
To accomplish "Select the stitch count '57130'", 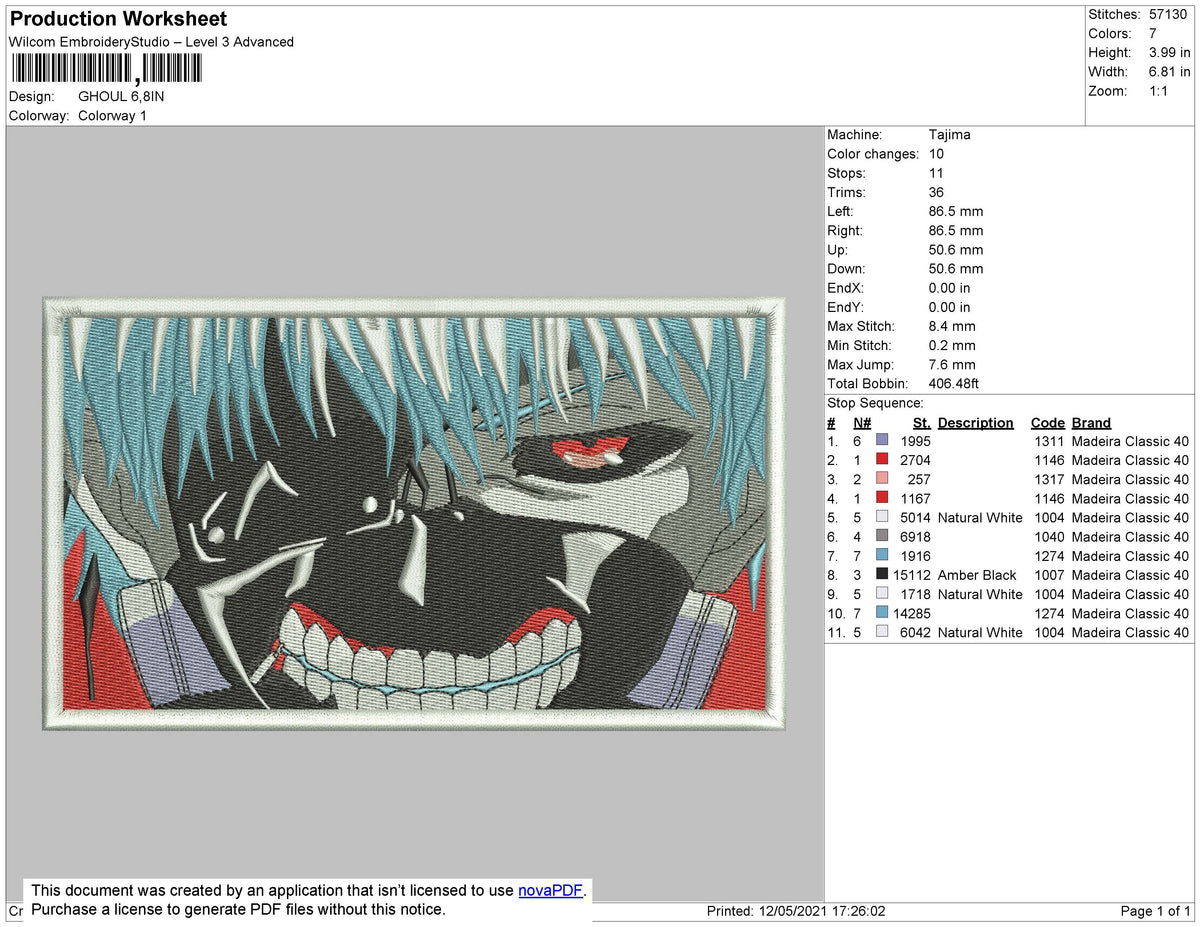I will click(1170, 14).
